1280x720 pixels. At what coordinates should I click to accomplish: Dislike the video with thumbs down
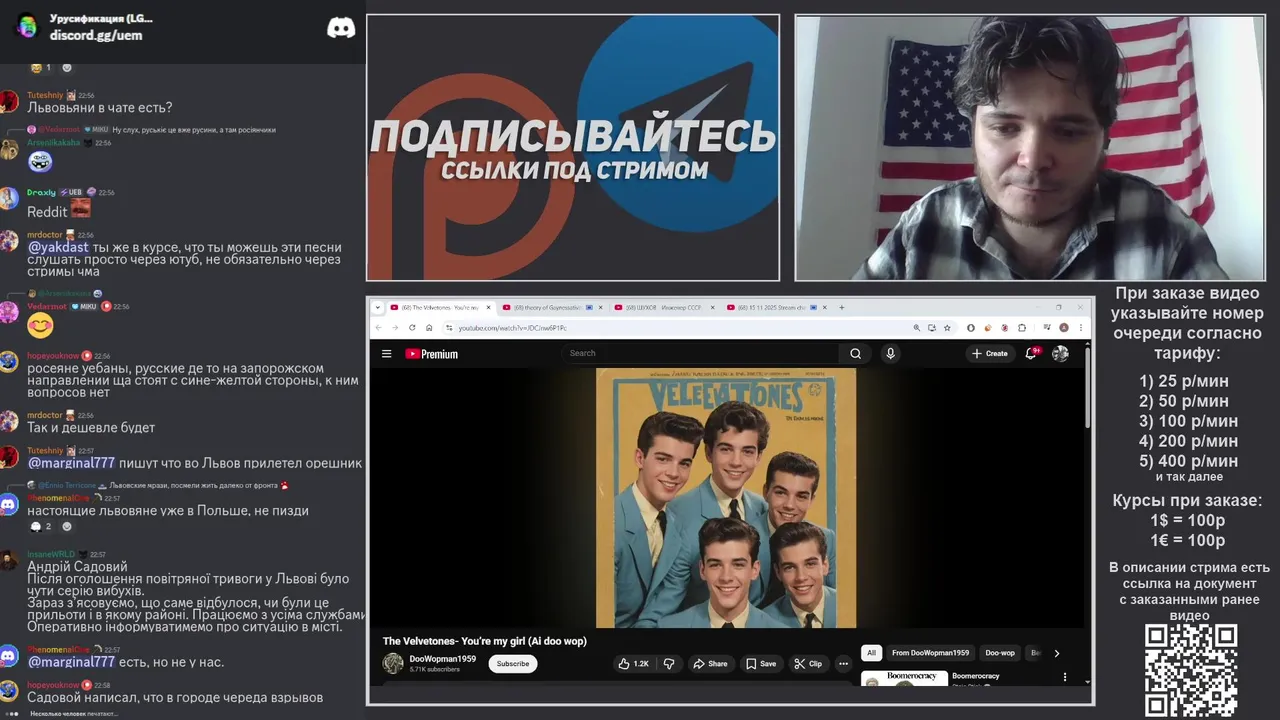[x=669, y=663]
